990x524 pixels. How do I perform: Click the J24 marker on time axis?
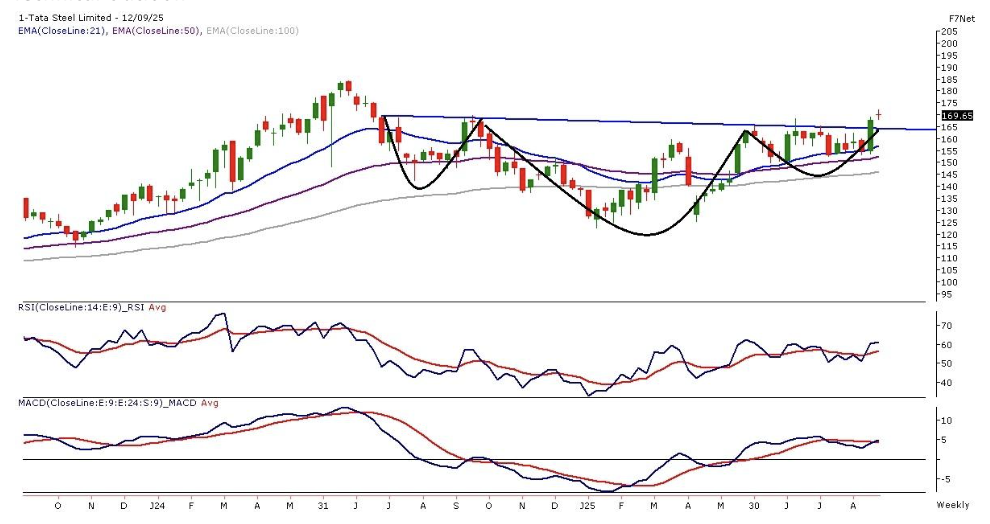point(157,506)
